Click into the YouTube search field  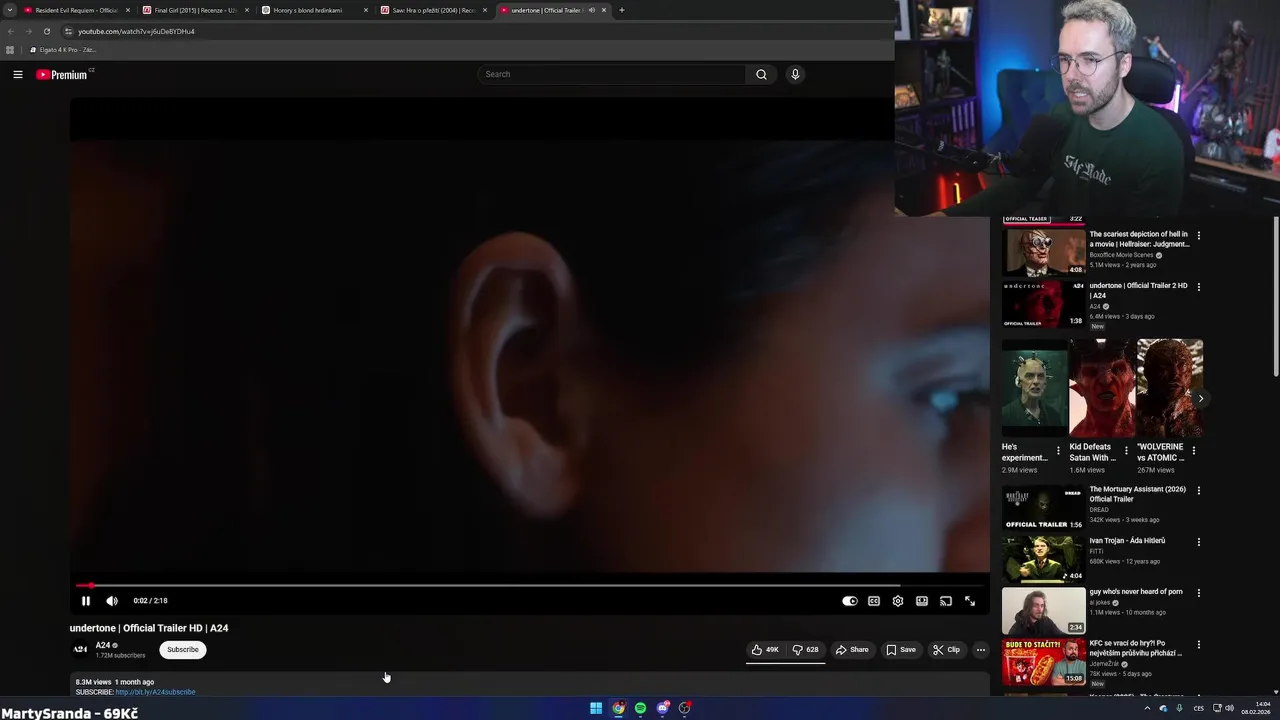click(612, 74)
